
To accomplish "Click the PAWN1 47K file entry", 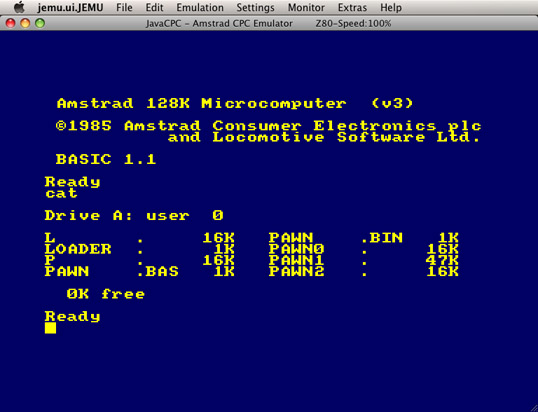I will [x=364, y=260].
